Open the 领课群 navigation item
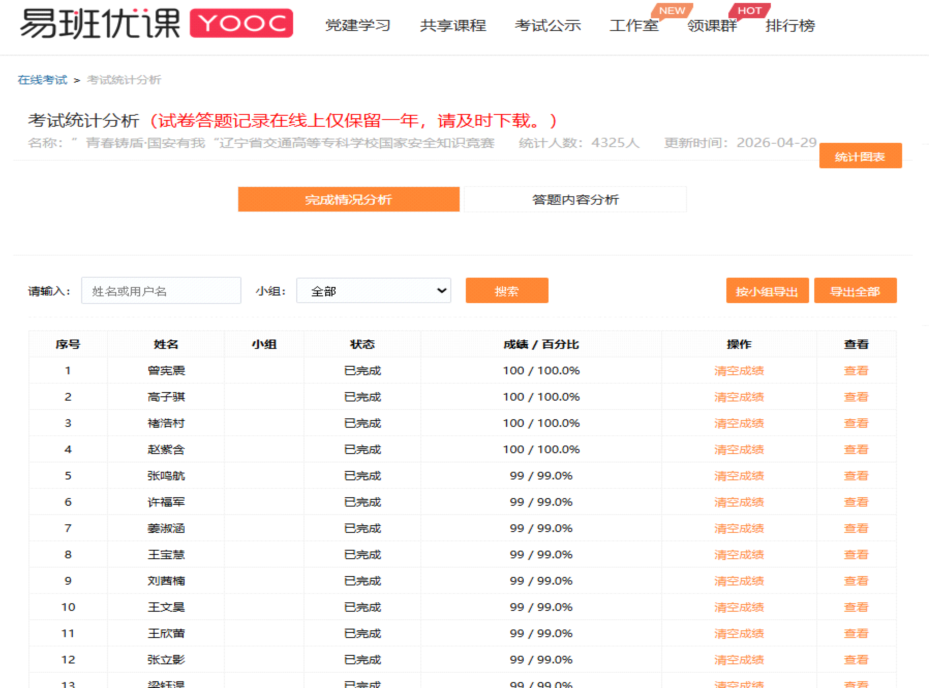The height and width of the screenshot is (689, 930). point(712,25)
